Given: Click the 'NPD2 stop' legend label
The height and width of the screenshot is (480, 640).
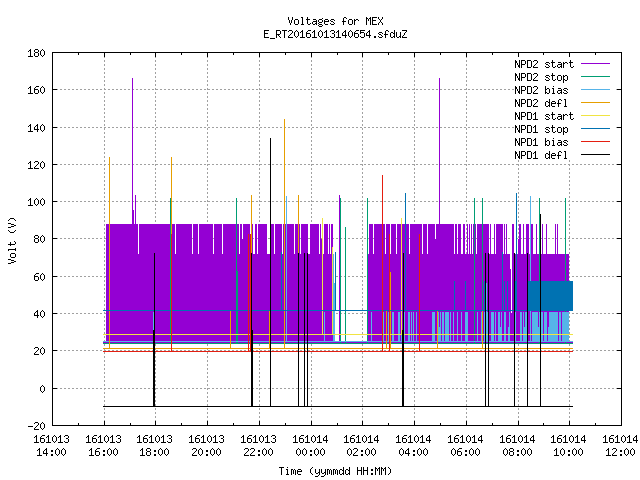Looking at the screenshot, I should [541, 77].
